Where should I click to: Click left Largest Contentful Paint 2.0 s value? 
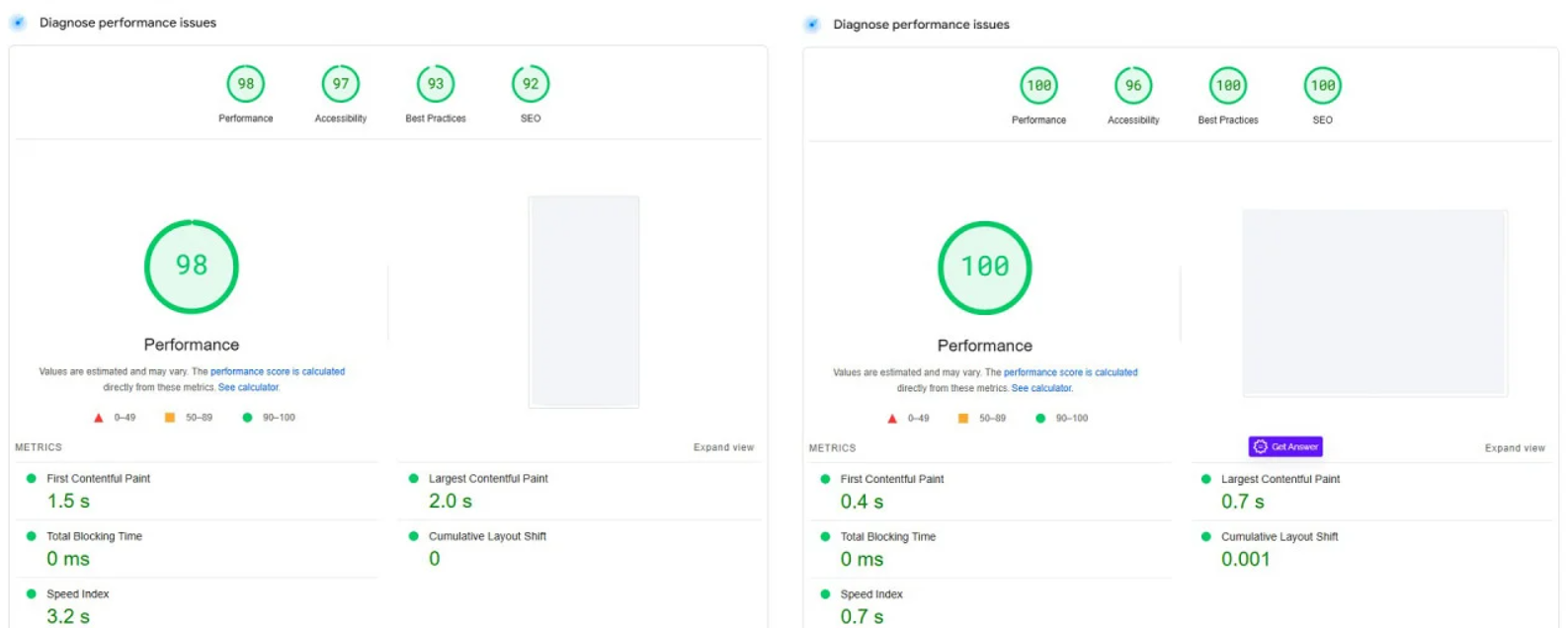pyautogui.click(x=451, y=502)
